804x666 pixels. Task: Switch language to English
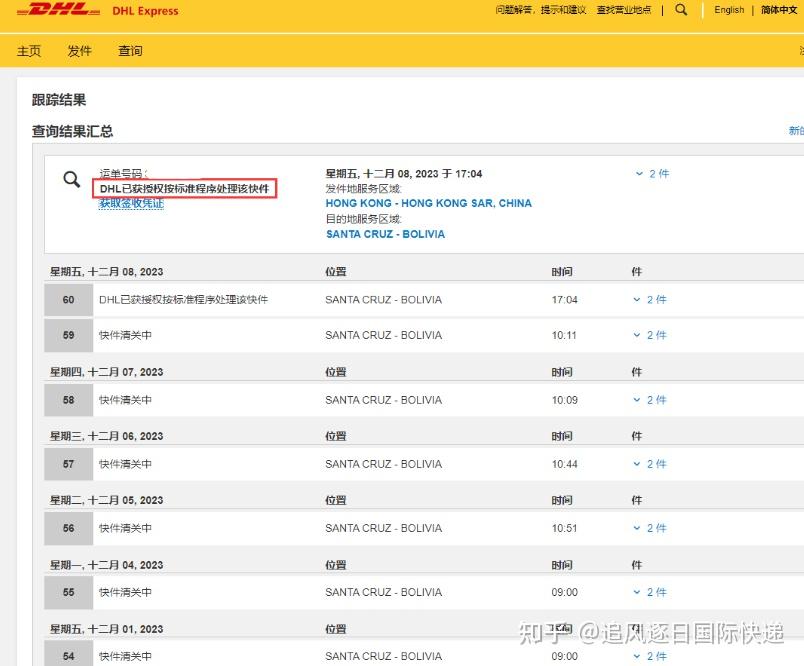tap(729, 10)
